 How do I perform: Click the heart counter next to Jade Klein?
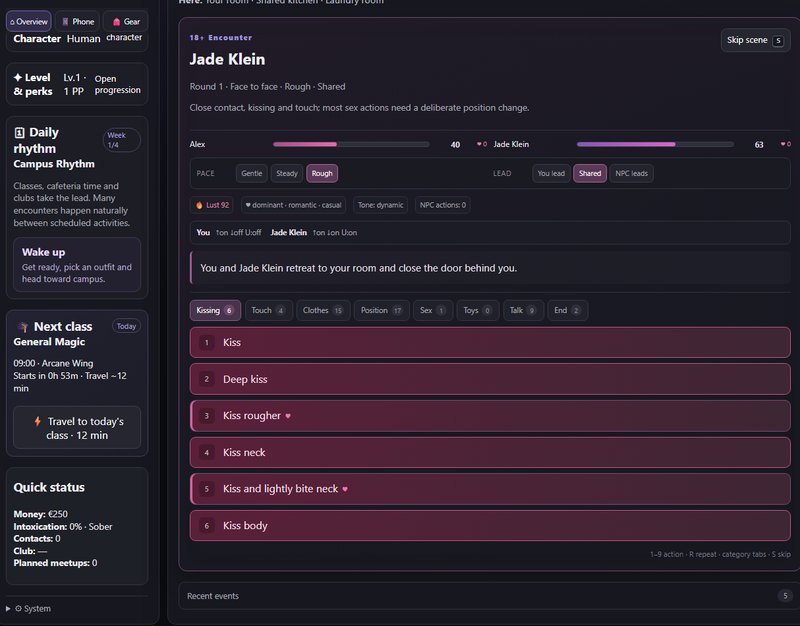pos(786,144)
